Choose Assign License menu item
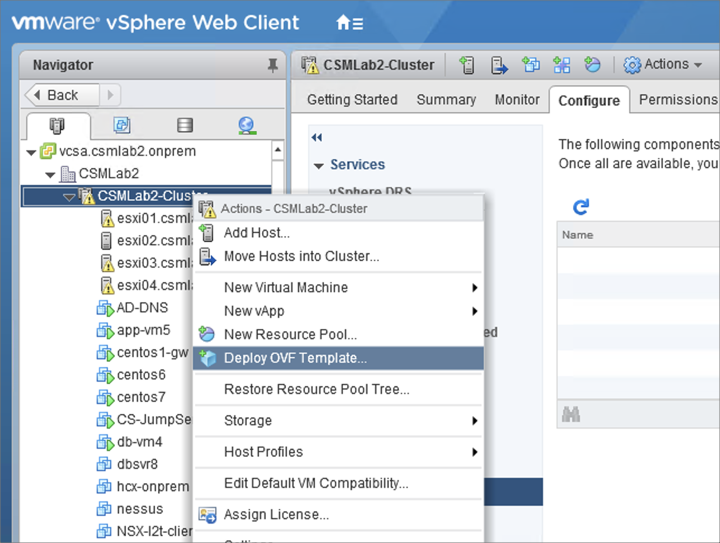720x543 pixels. [338, 515]
